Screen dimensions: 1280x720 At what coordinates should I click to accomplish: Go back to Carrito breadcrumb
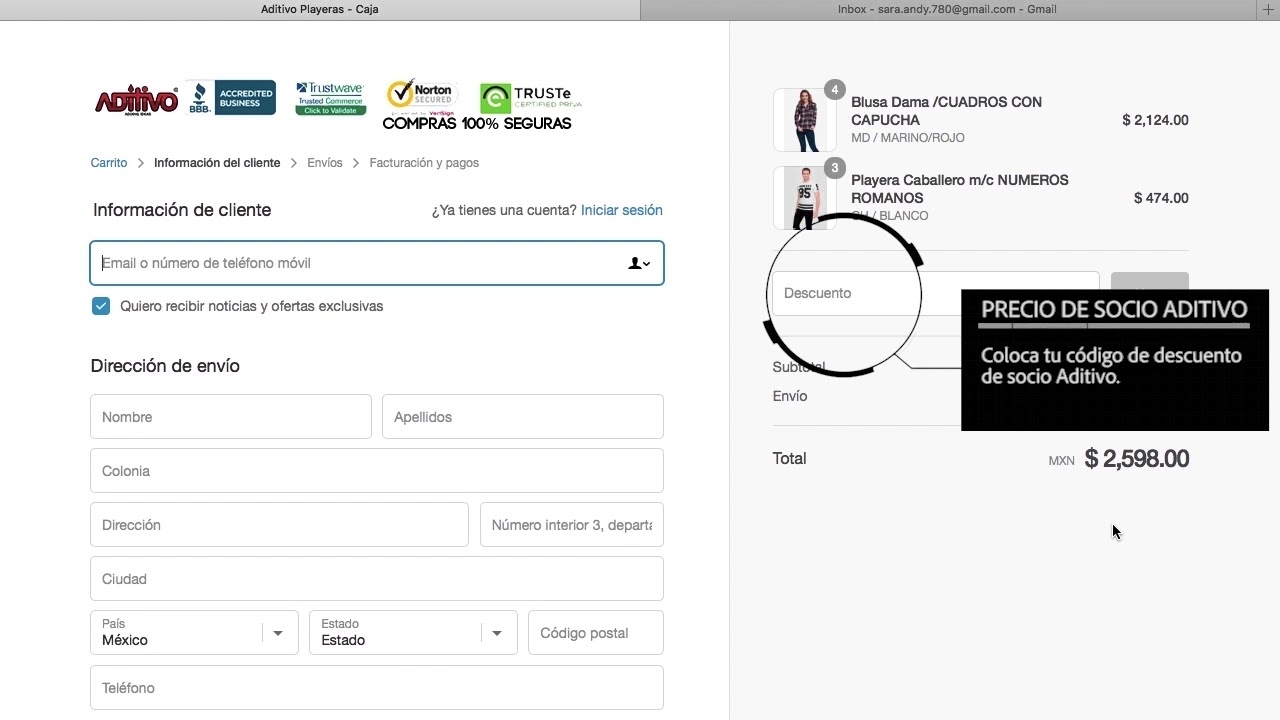109,162
